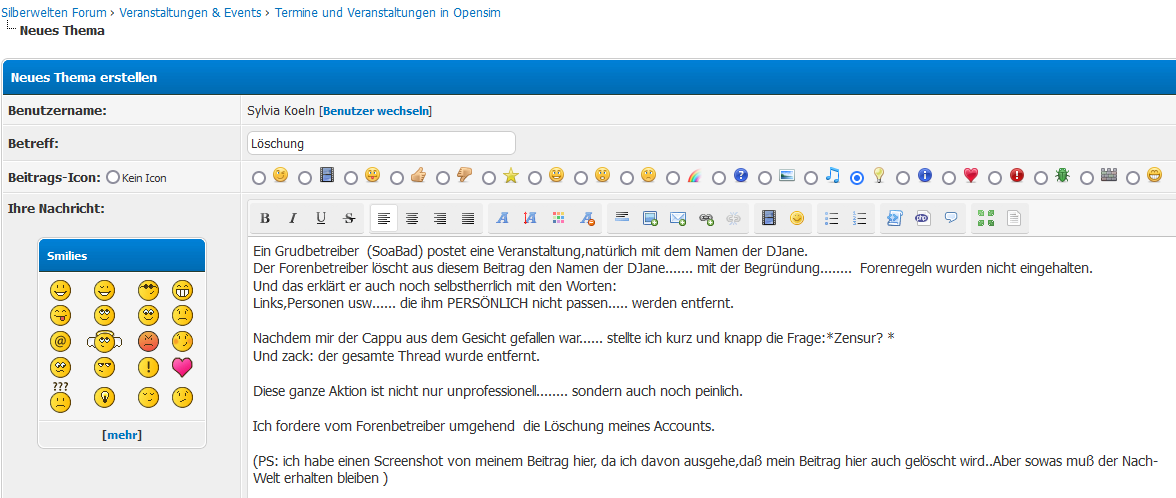
Task: Open the font family dropdown
Action: (503, 218)
